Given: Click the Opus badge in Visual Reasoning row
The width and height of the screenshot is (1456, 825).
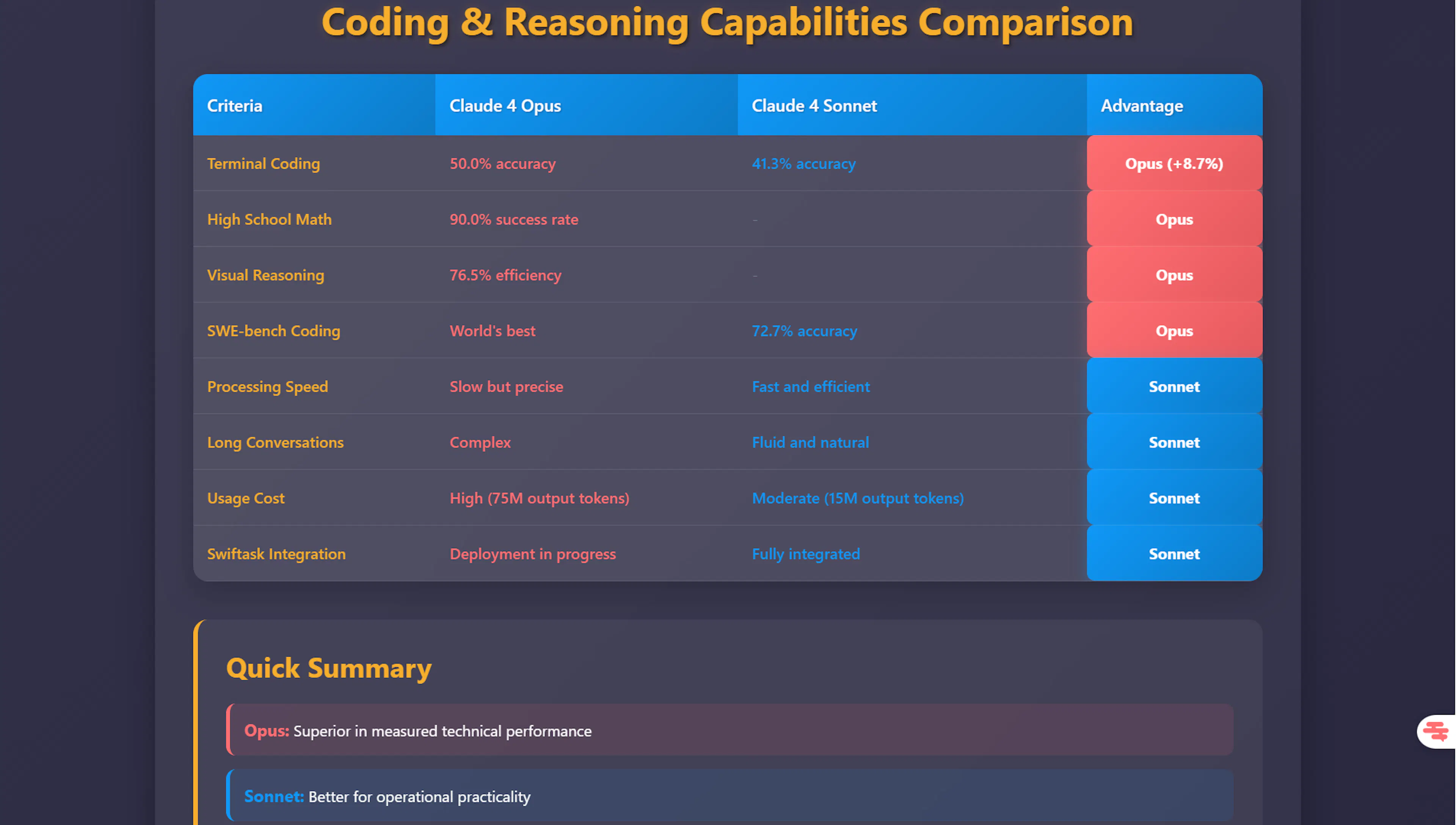Looking at the screenshot, I should point(1173,275).
